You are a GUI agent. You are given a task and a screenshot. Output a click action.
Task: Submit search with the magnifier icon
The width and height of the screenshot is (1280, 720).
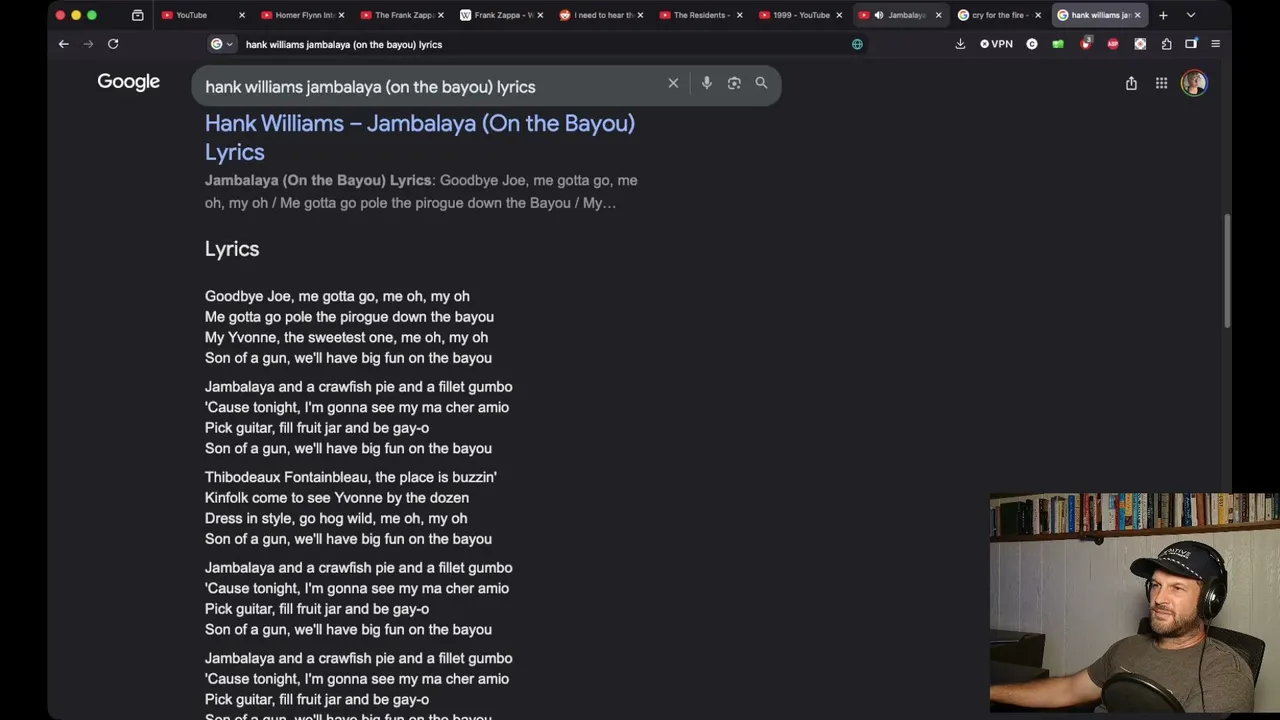click(761, 84)
